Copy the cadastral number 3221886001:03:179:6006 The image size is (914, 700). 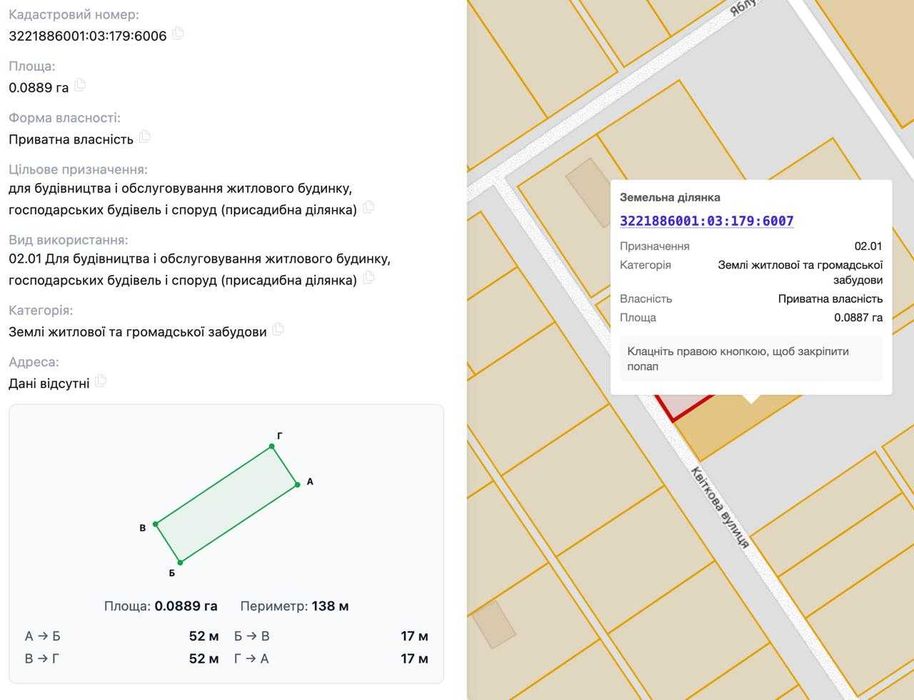coord(178,34)
